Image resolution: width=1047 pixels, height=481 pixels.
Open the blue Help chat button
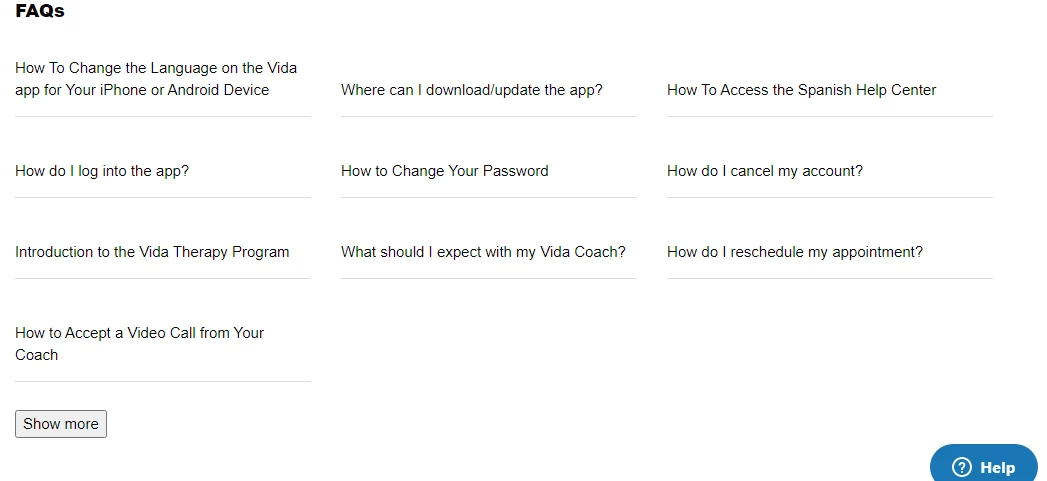(x=984, y=463)
